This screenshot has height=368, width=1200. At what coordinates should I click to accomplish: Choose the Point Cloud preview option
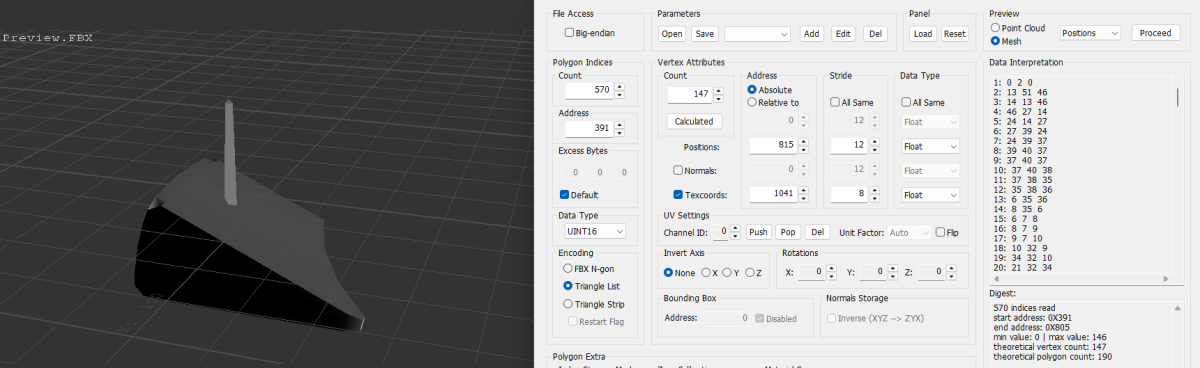coord(994,28)
